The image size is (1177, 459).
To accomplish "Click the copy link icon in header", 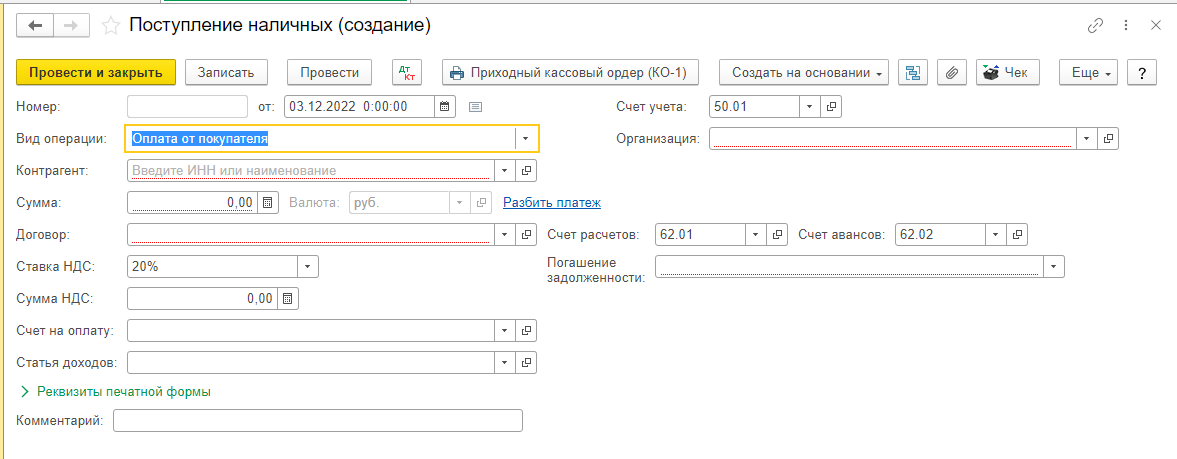I will coord(1095,25).
